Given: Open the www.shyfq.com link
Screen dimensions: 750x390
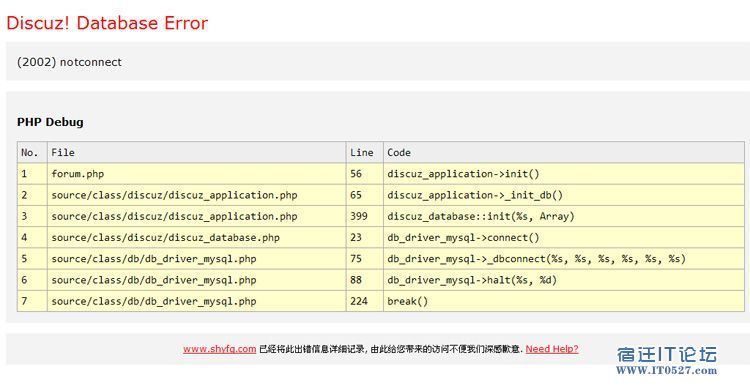Looking at the screenshot, I should [x=219, y=349].
